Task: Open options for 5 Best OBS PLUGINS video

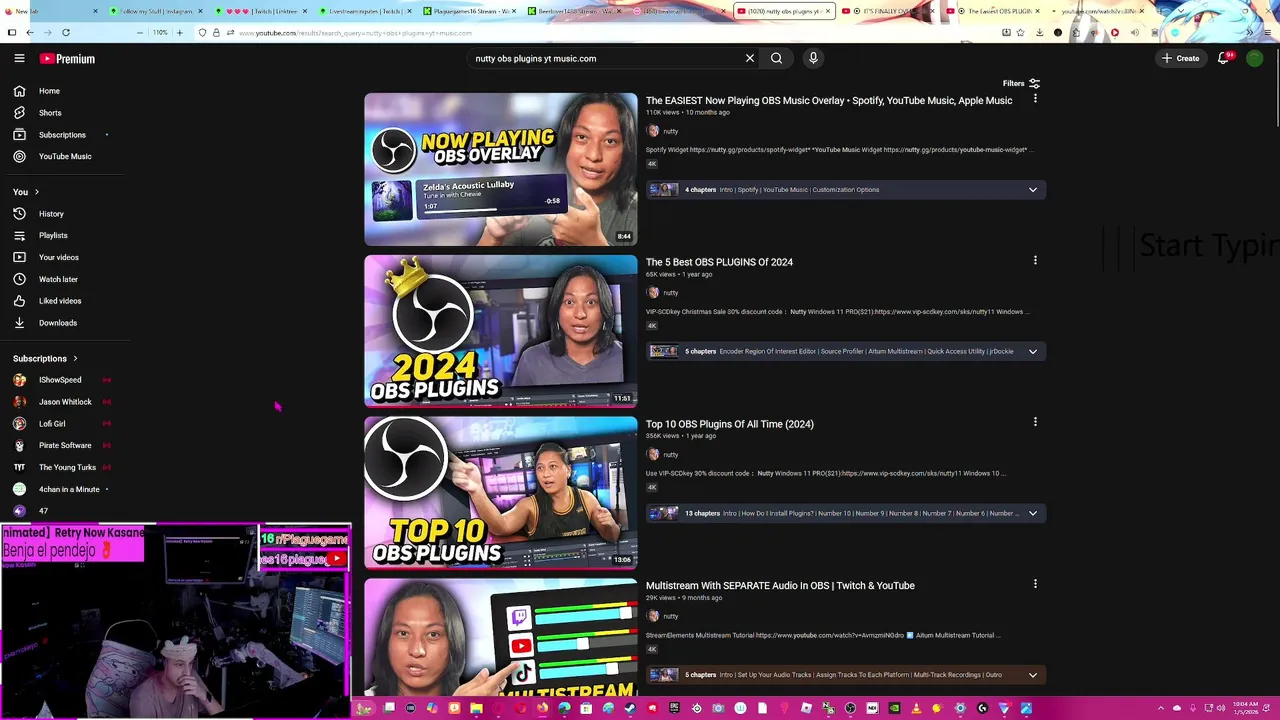Action: [1035, 261]
